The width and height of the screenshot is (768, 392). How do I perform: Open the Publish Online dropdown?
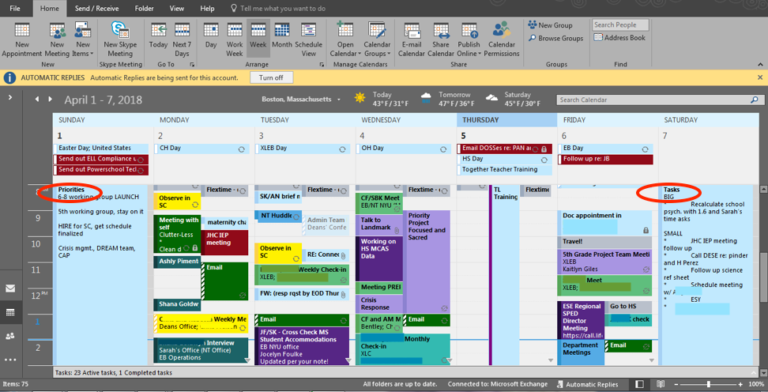coord(469,40)
